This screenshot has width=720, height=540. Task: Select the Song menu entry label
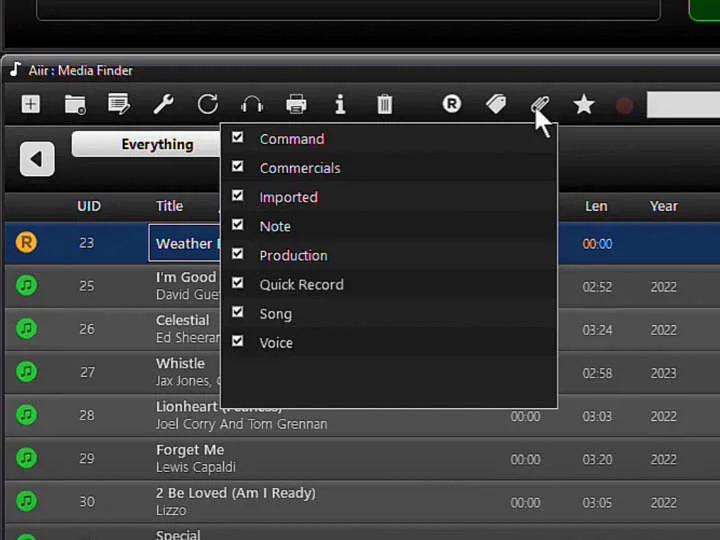point(276,314)
